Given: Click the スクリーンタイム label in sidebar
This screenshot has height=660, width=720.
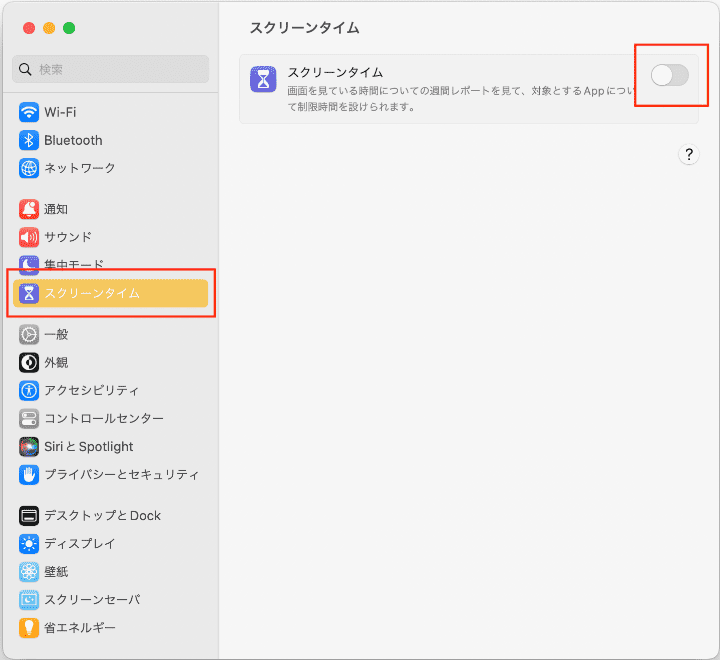Looking at the screenshot, I should (92, 293).
